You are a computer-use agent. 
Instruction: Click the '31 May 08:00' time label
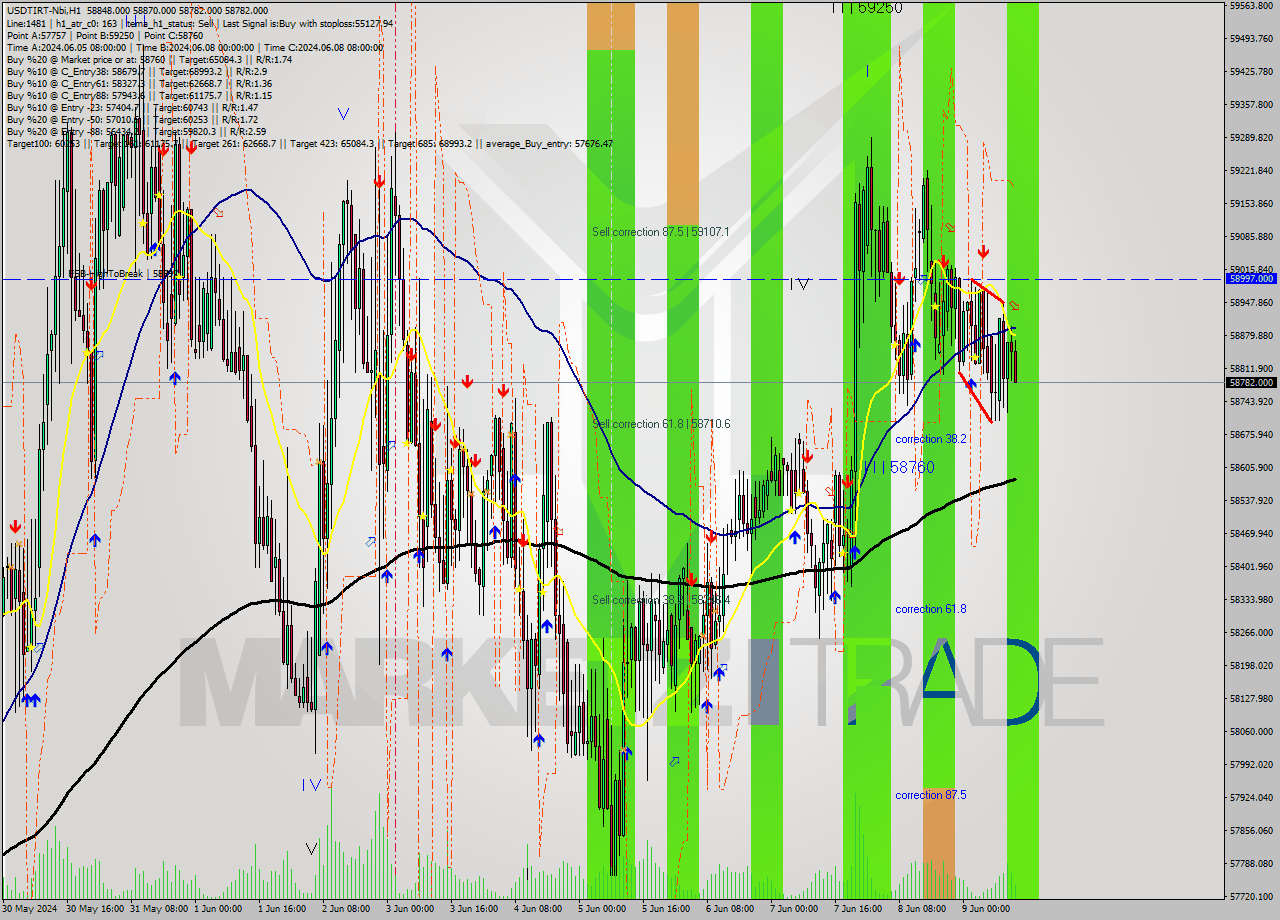coord(159,909)
